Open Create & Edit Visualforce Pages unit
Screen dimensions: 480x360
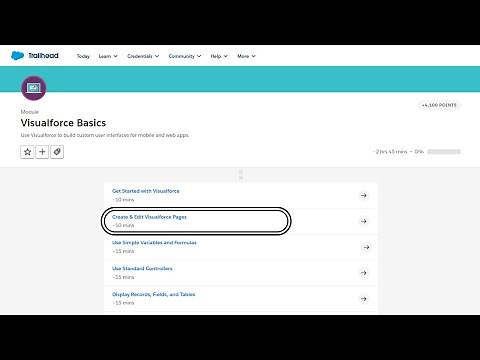pyautogui.click(x=149, y=217)
